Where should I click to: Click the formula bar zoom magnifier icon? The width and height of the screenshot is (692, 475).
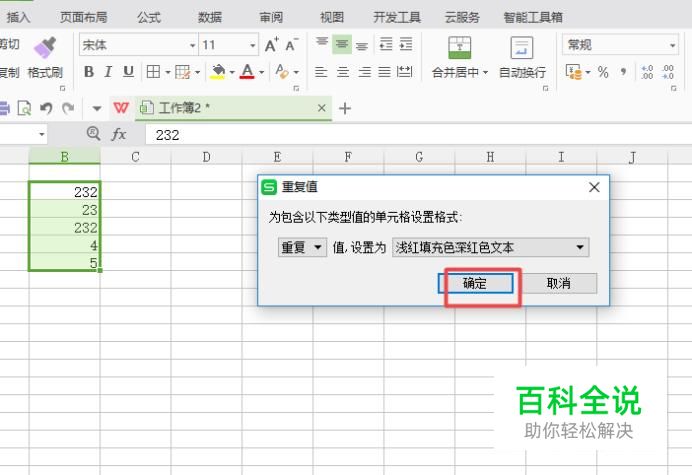pyautogui.click(x=93, y=133)
